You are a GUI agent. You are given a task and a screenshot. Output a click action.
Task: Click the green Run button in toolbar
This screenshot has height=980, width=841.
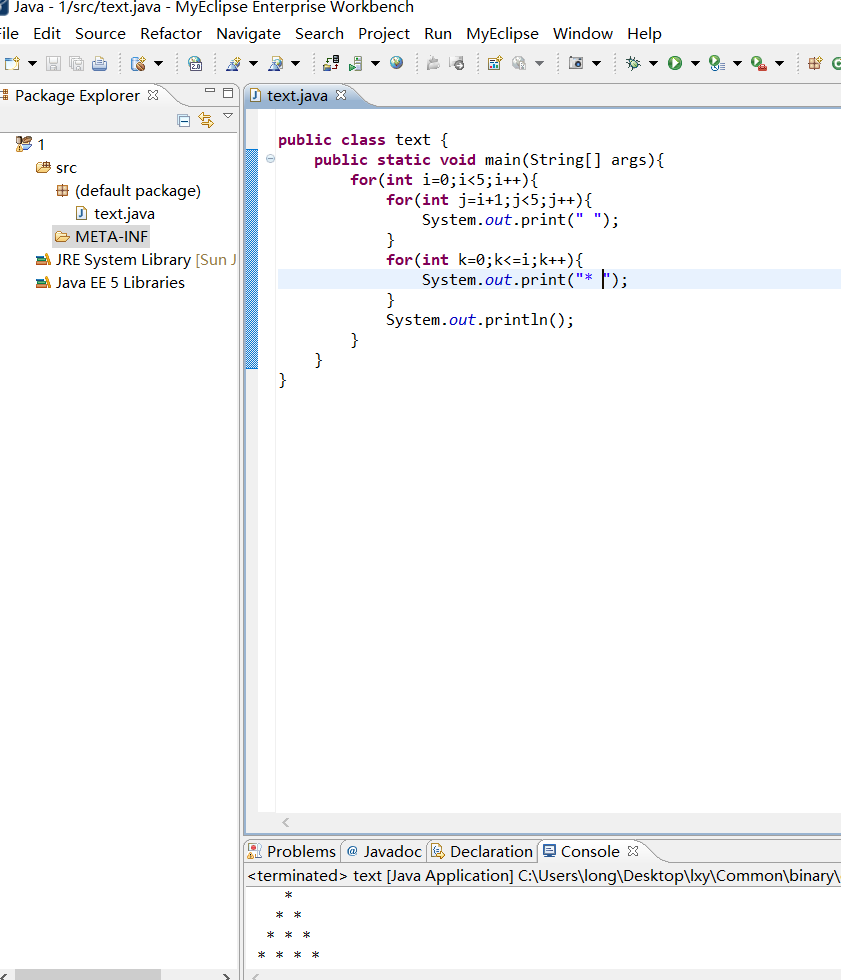pos(675,63)
